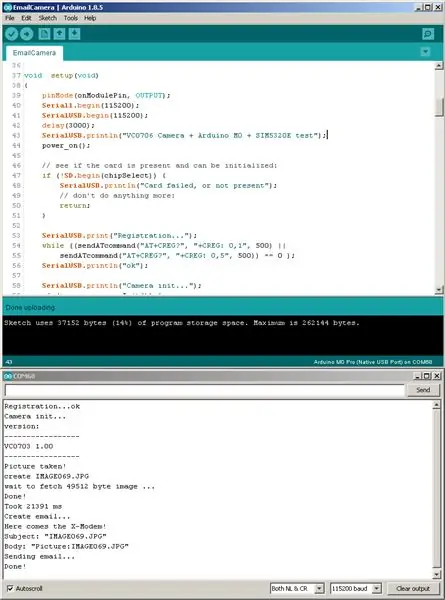Click code line "delay(3000);"
Image resolution: width=445 pixels, height=600 pixels.
68,126
